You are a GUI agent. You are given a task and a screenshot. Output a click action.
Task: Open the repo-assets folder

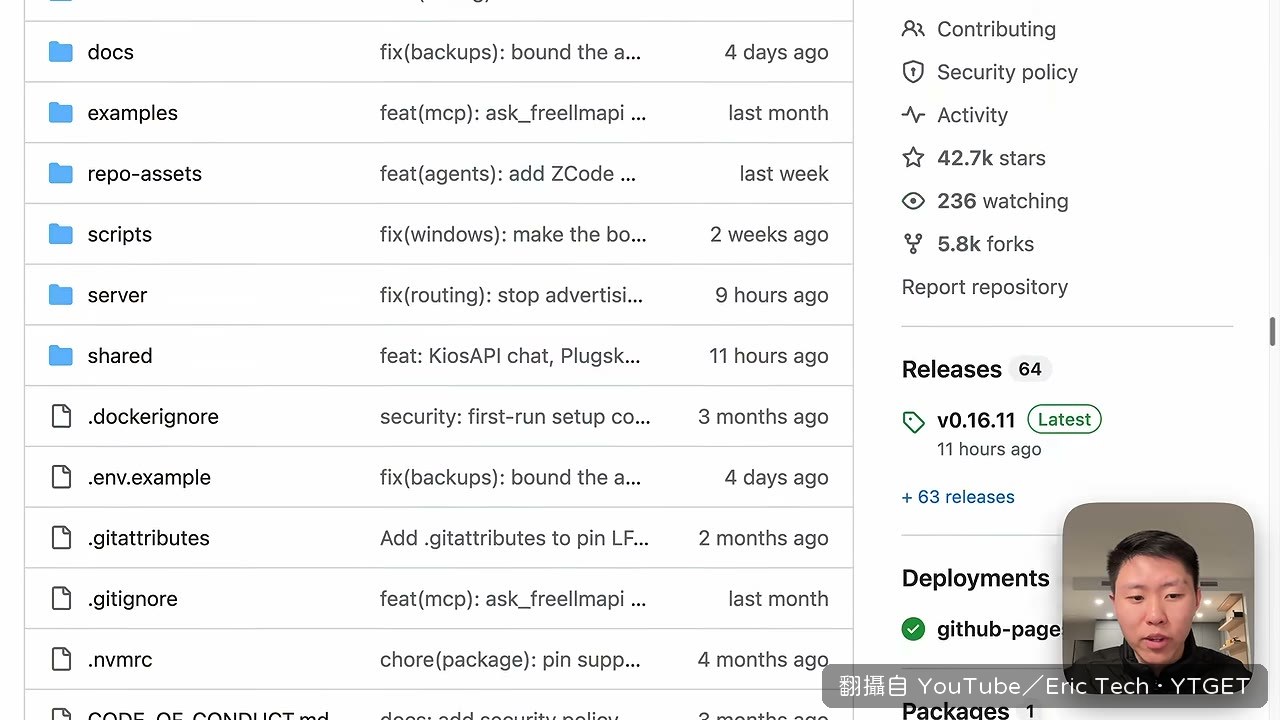[x=144, y=174]
